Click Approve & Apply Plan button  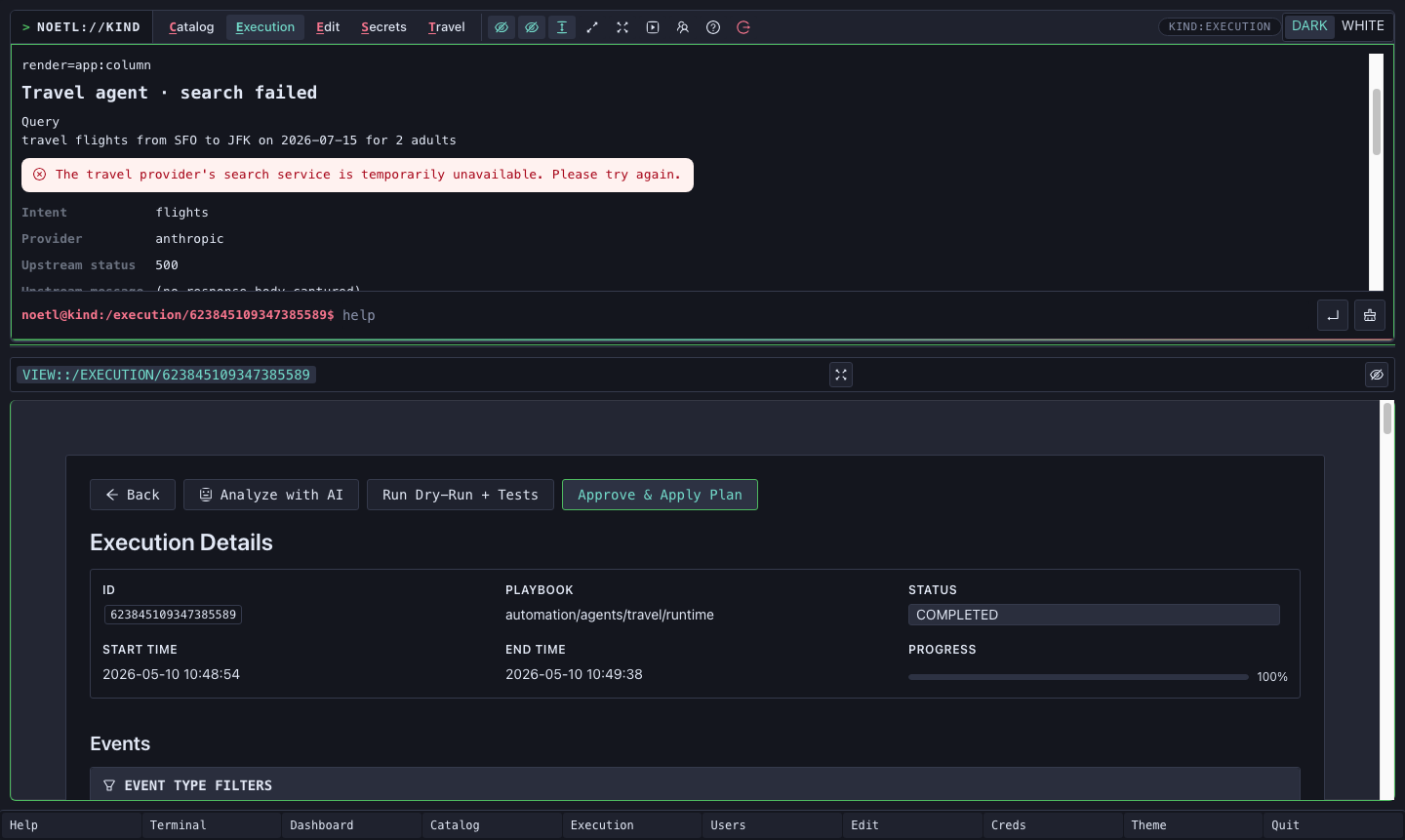pyautogui.click(x=660, y=495)
